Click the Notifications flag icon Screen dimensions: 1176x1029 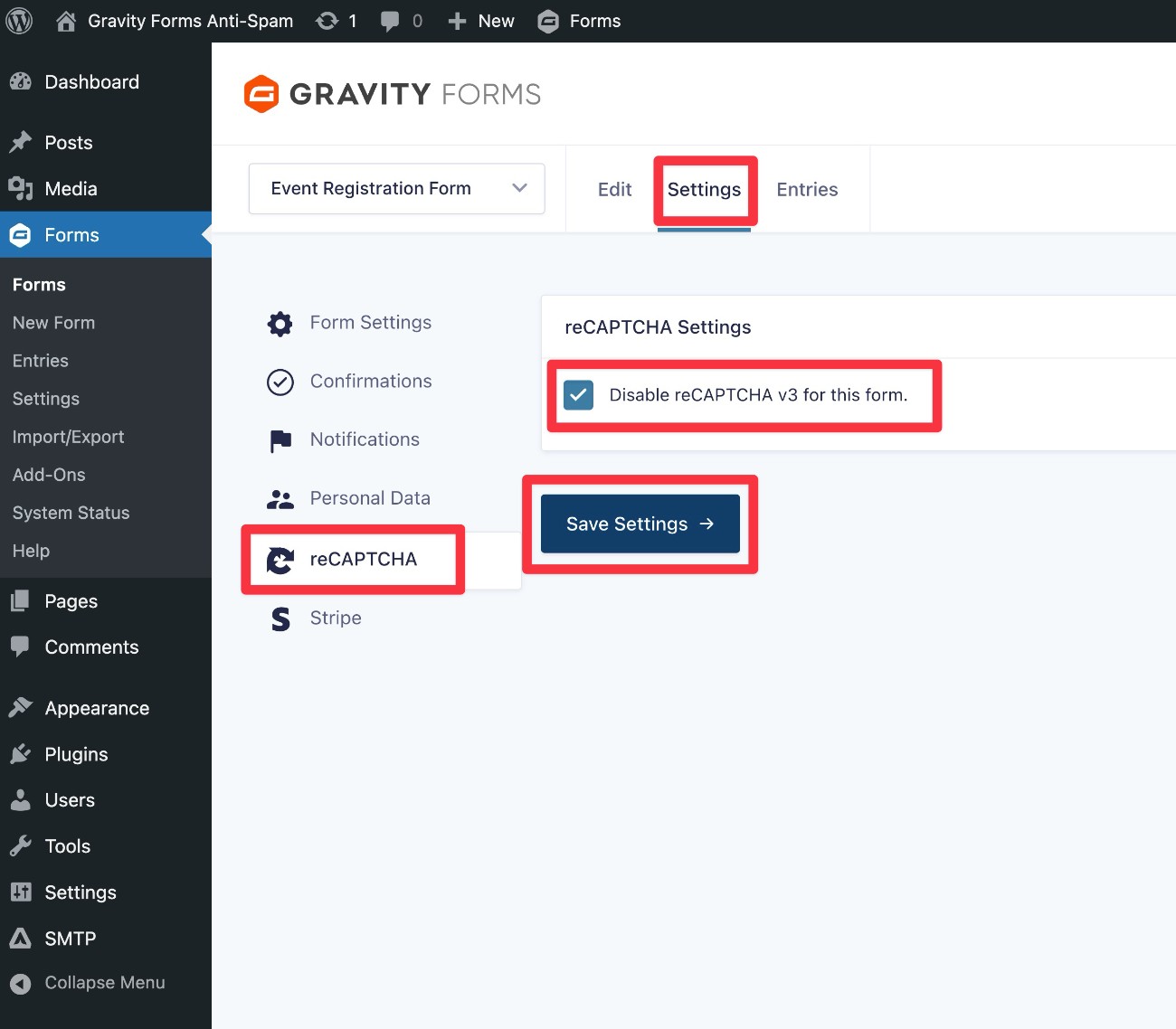pos(280,440)
